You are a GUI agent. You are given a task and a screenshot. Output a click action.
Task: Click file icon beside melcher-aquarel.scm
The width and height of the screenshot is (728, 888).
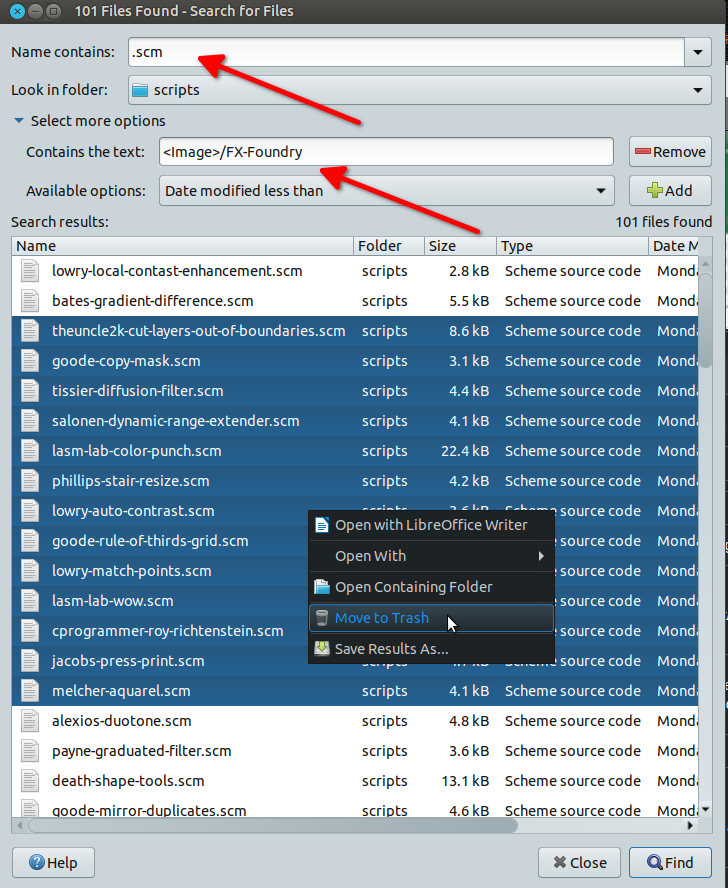30,691
